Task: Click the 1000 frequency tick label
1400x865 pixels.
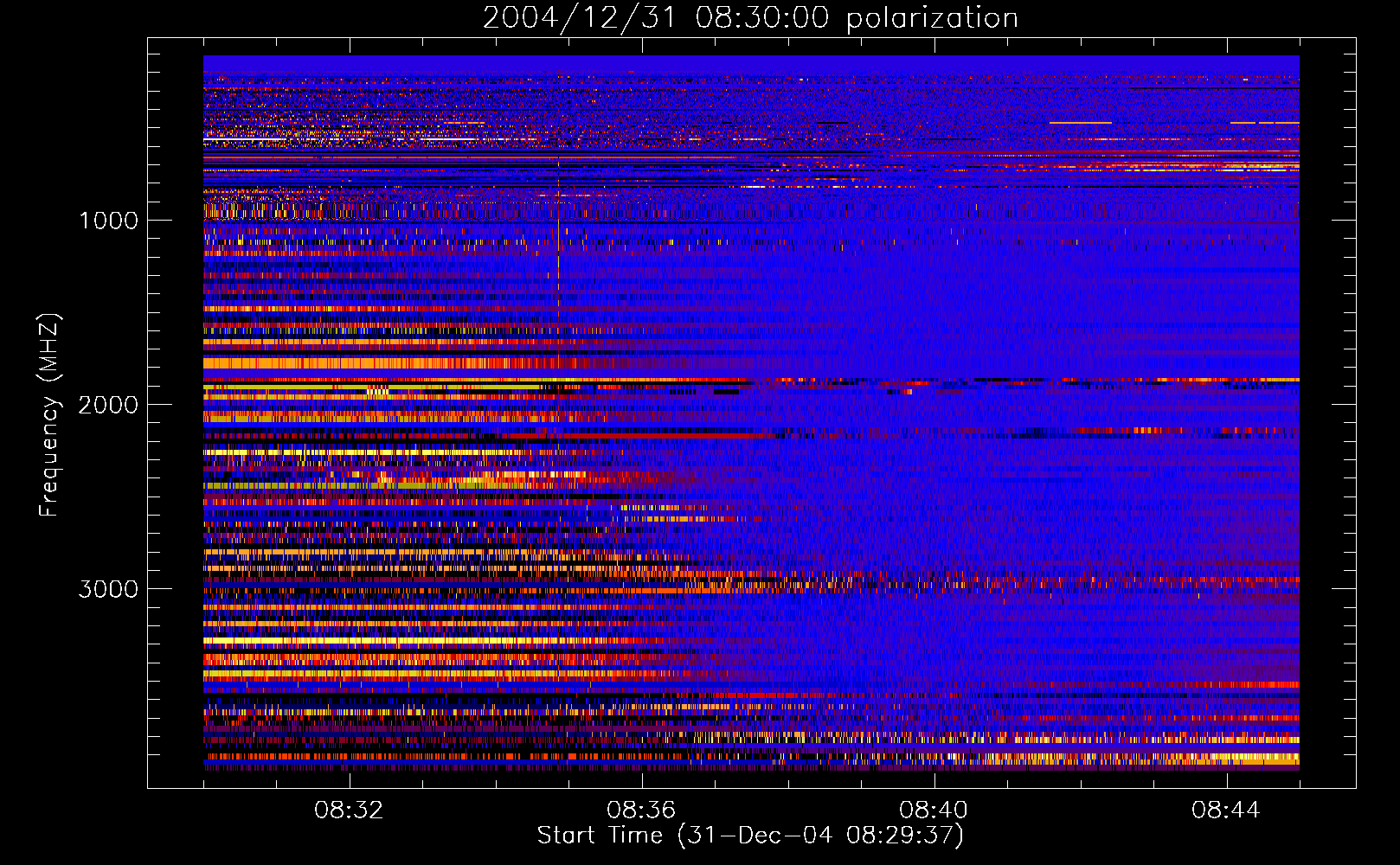Action: 108,221
